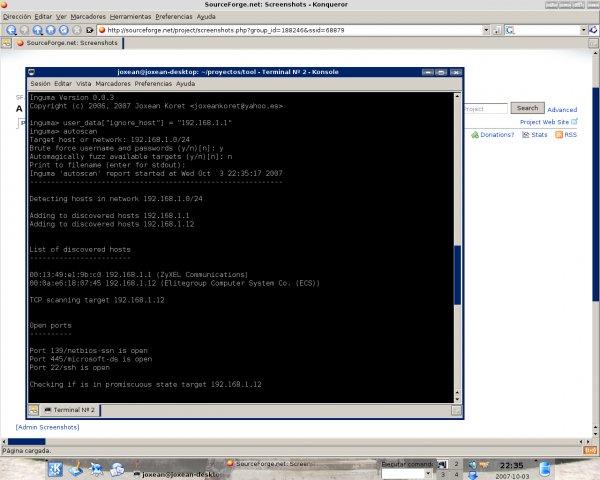Switch to virtual desktop 2 in pager
Image resolution: width=600 pixels, height=480 pixels.
coord(456,464)
